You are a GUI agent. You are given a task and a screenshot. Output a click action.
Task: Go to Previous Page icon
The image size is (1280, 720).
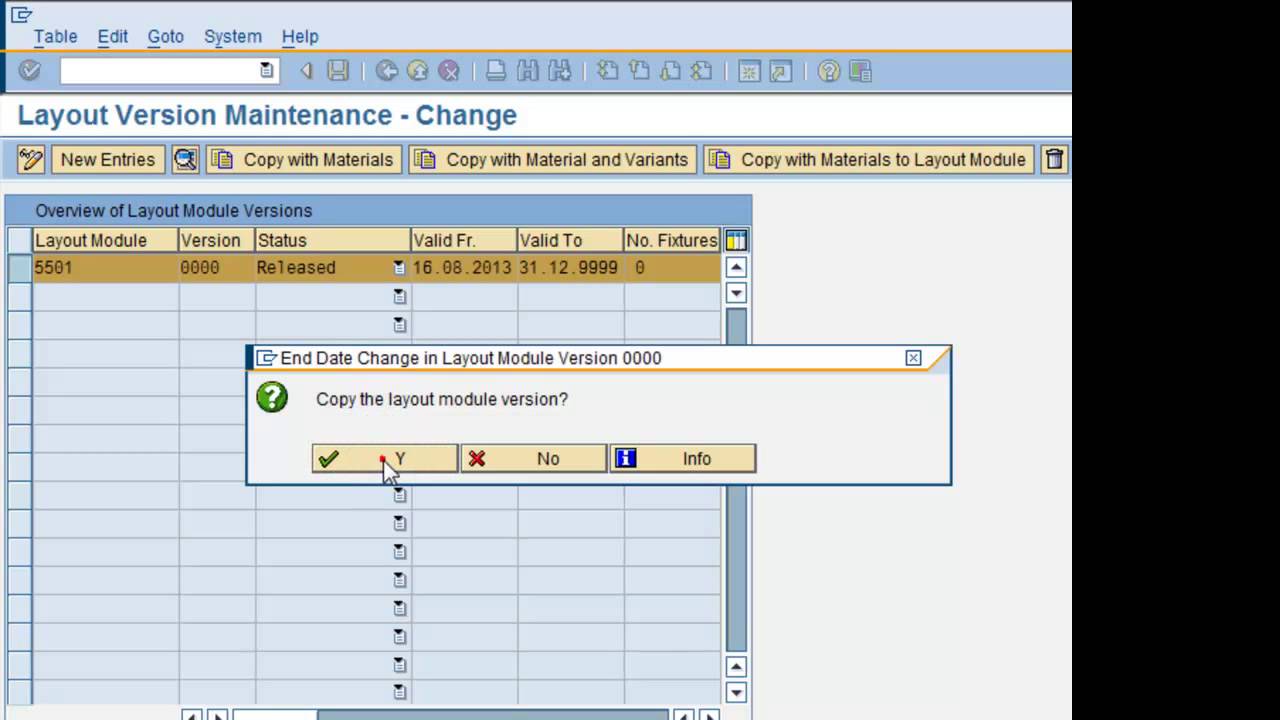pos(639,71)
